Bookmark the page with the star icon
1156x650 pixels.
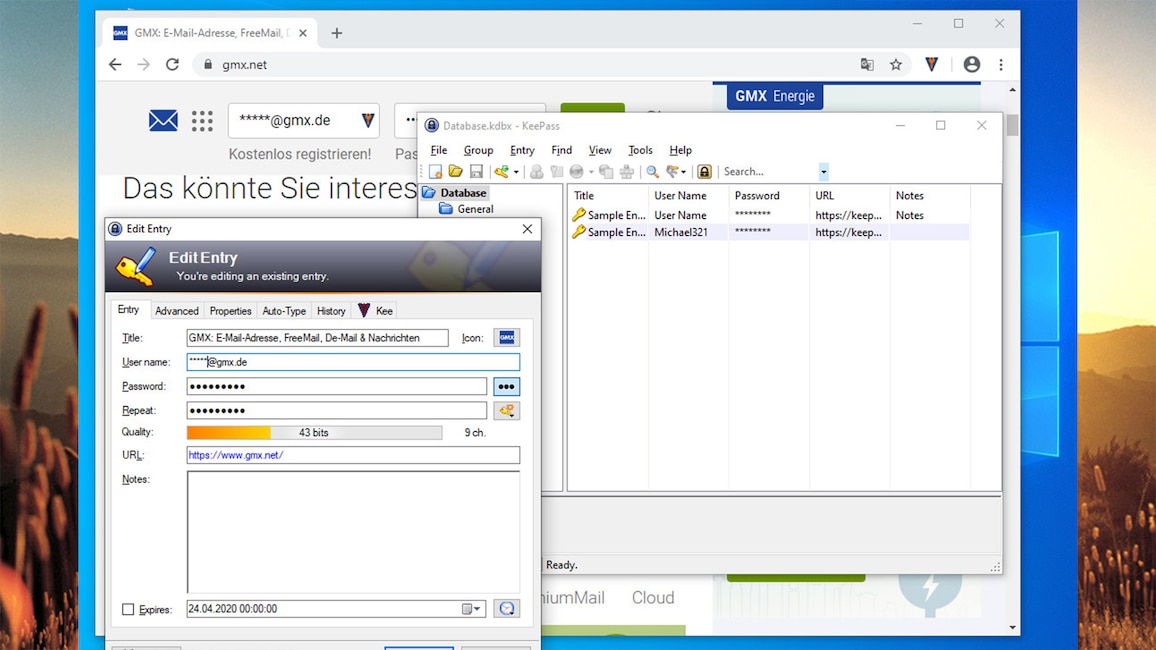[896, 64]
